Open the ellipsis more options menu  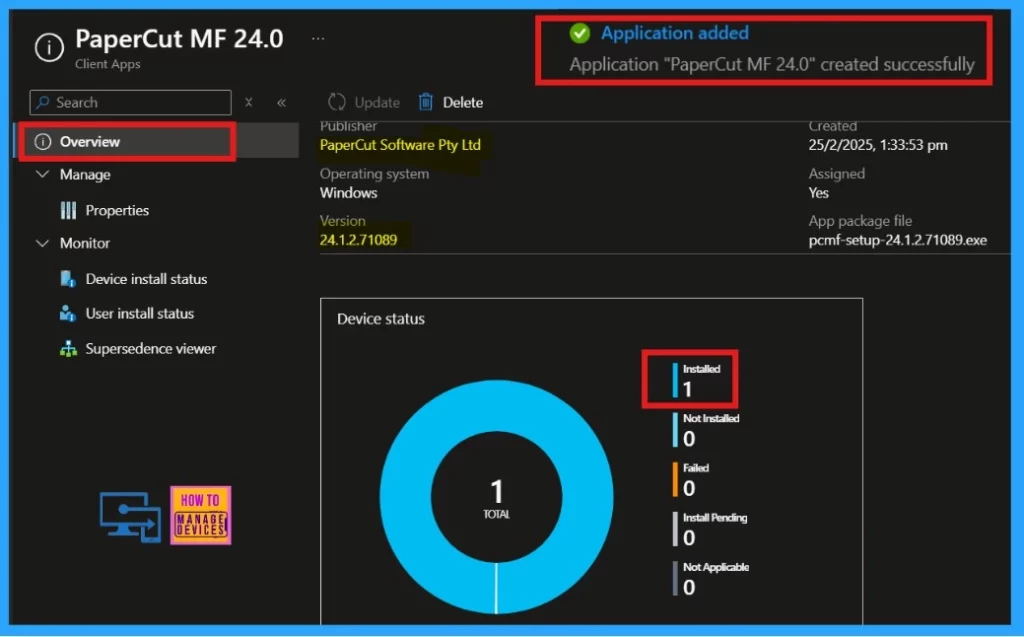(x=318, y=39)
